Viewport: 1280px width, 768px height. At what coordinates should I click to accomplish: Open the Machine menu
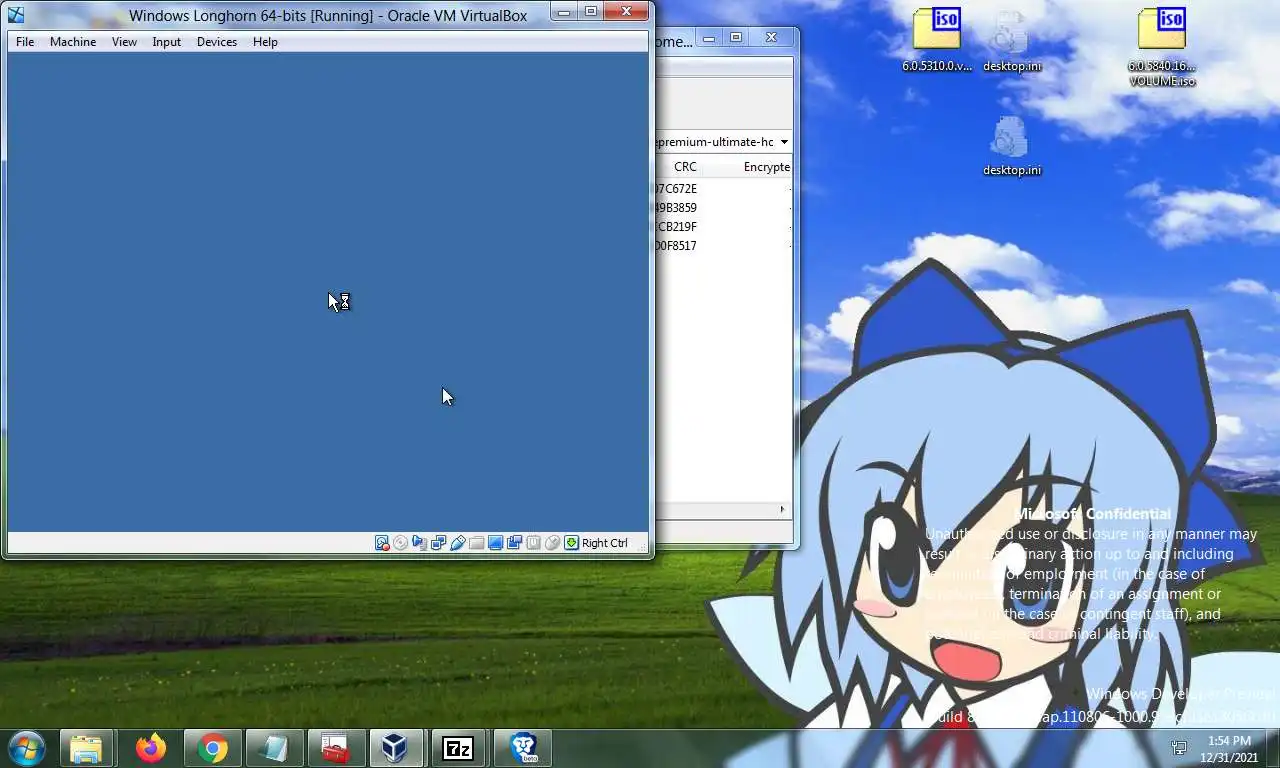point(73,42)
